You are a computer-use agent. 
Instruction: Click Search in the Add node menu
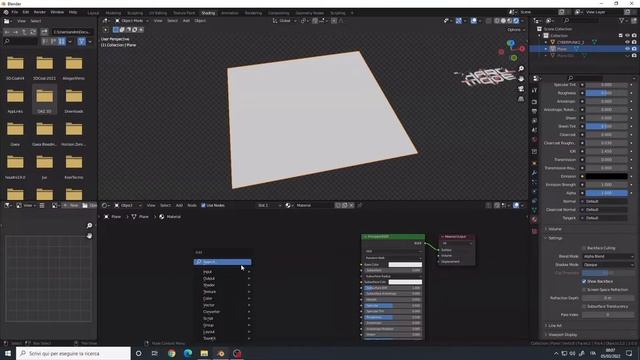point(222,262)
